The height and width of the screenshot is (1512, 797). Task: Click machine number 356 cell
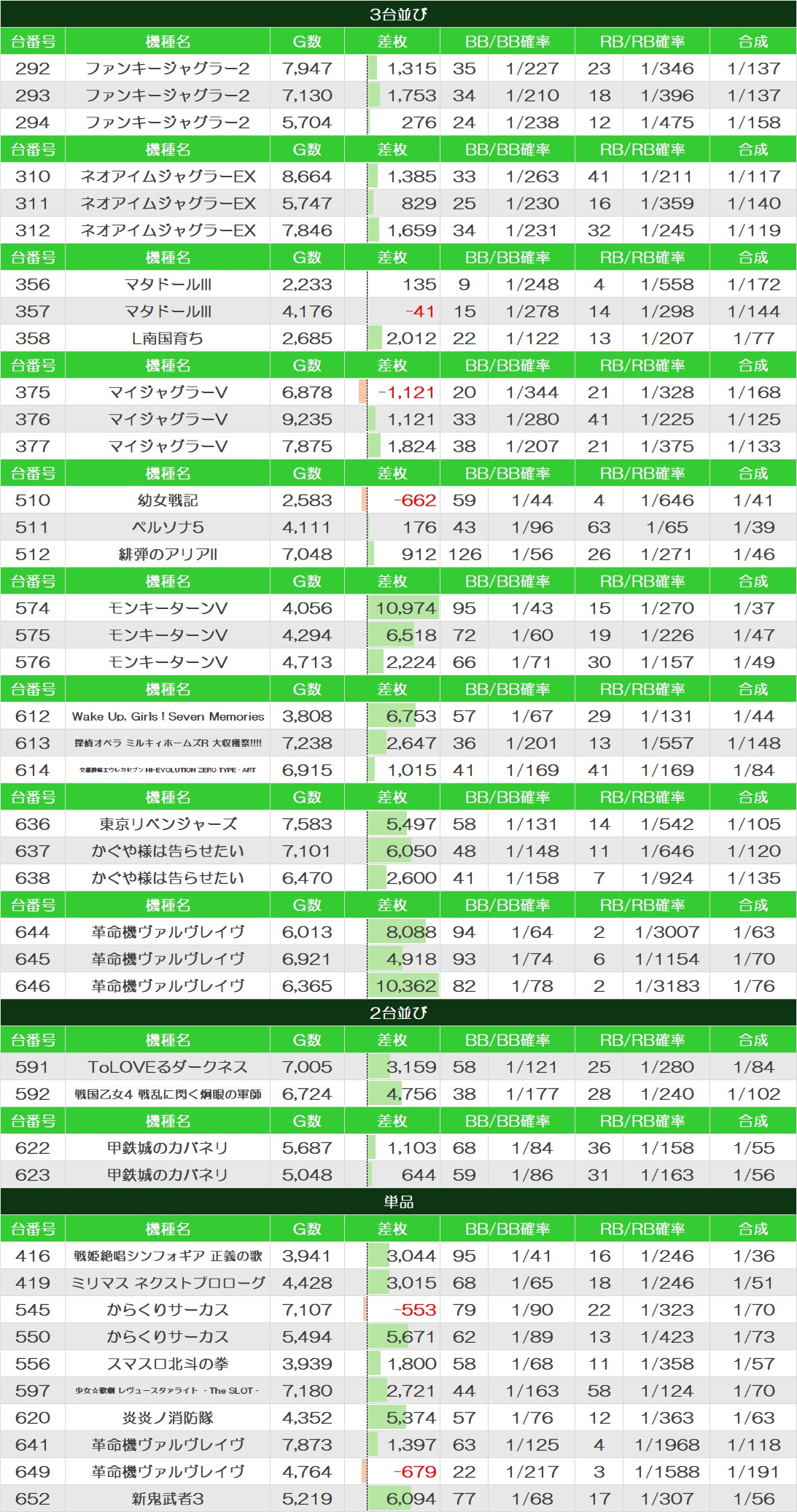click(33, 284)
